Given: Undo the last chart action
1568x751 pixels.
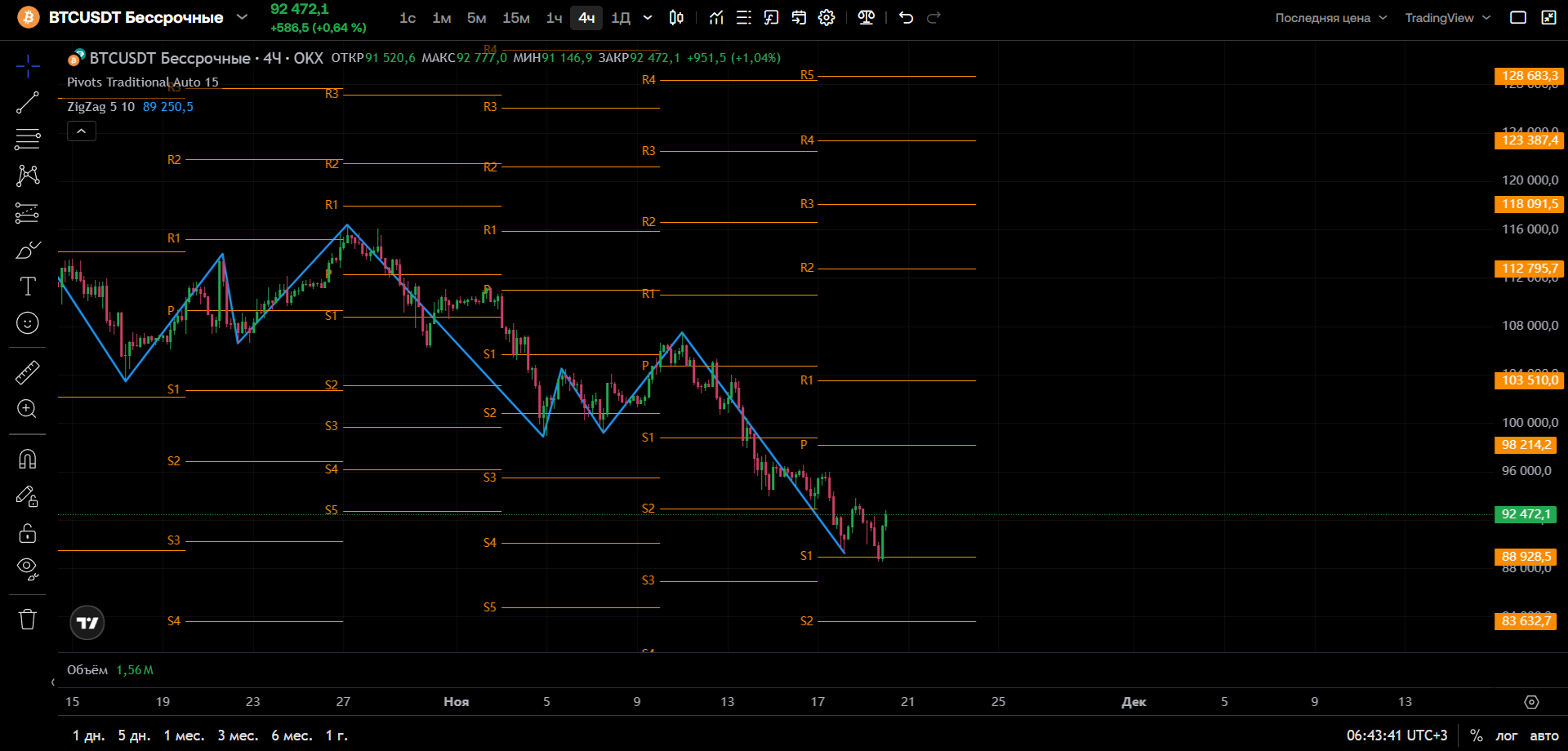Looking at the screenshot, I should (x=906, y=18).
